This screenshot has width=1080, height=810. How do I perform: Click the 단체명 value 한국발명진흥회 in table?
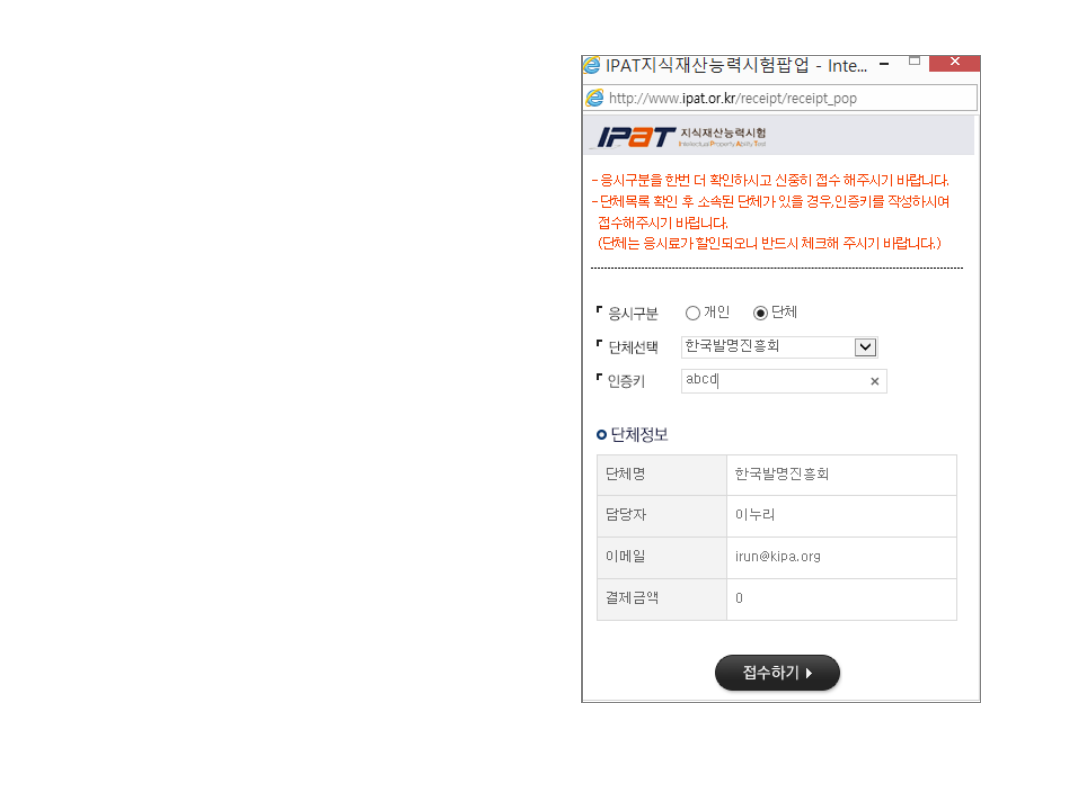coord(782,474)
